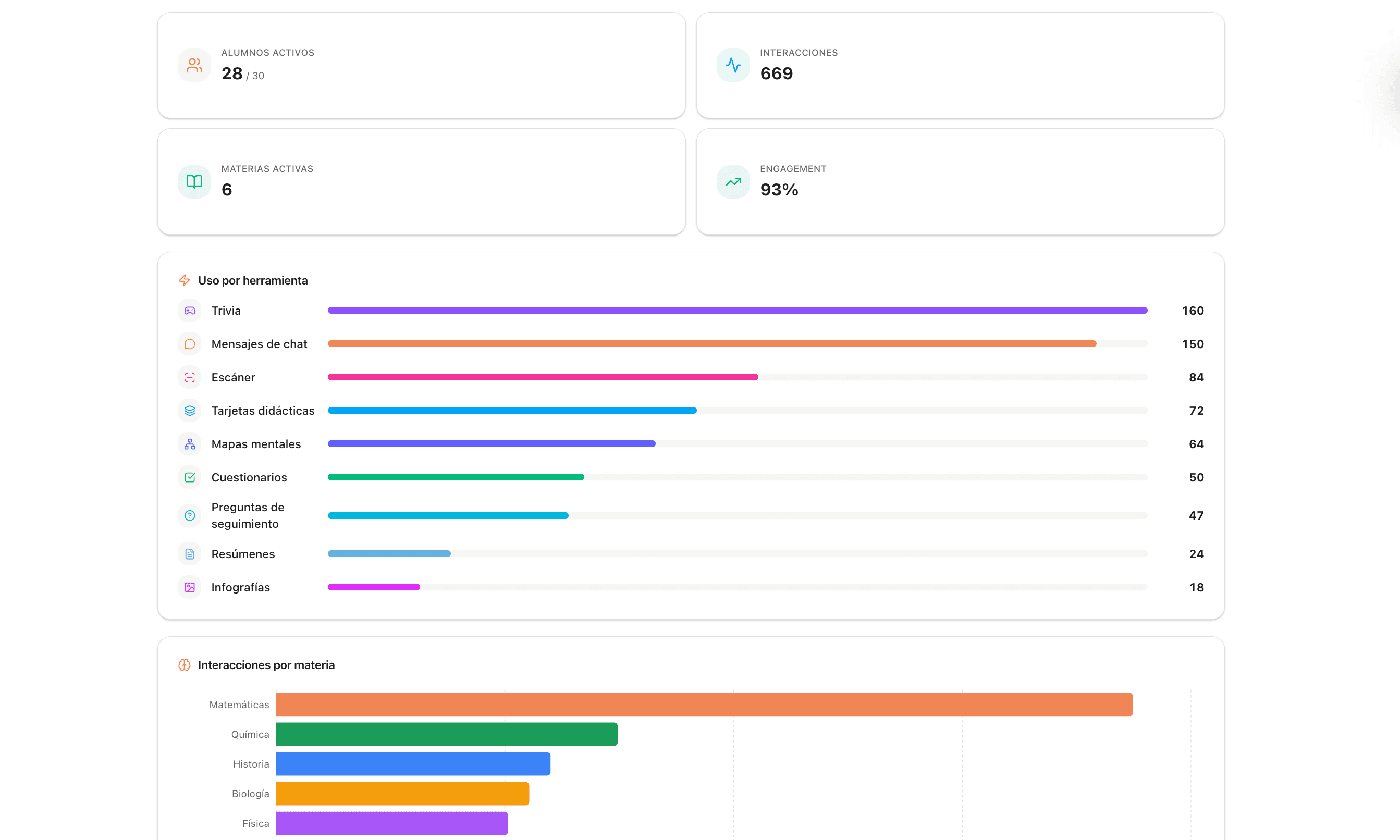Viewport: 1400px width, 840px height.
Task: Click the Escáner scan icon
Action: [190, 378]
